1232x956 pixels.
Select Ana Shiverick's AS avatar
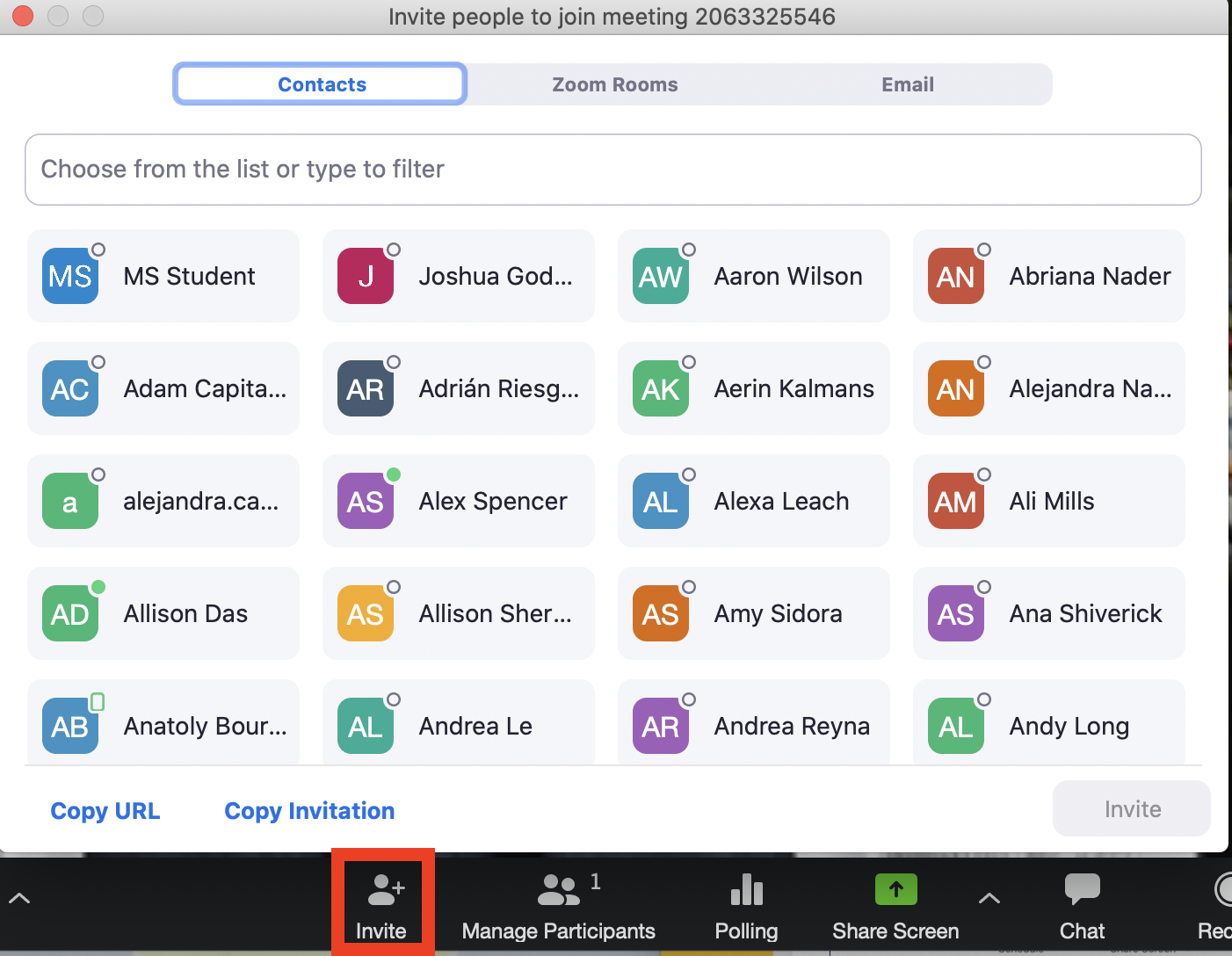point(956,613)
